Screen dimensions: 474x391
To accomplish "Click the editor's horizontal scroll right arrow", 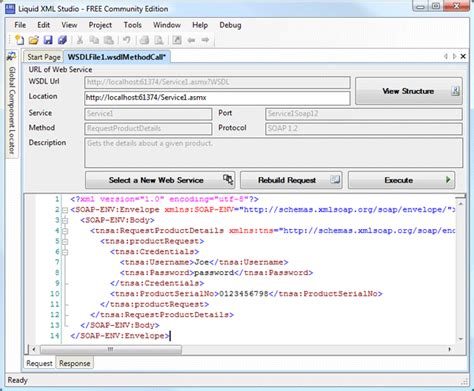I will tap(450, 349).
